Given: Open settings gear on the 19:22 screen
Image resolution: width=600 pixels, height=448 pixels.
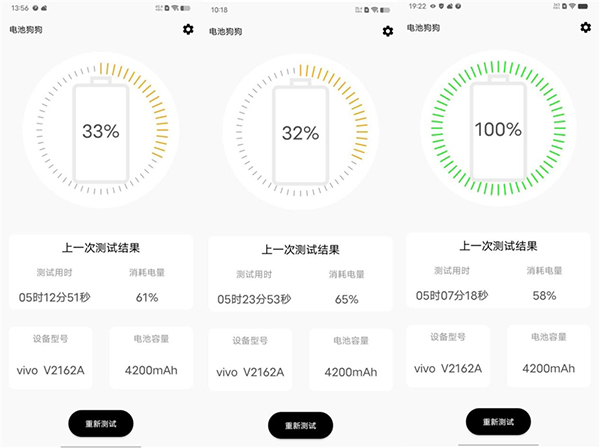Looking at the screenshot, I should 586,27.
